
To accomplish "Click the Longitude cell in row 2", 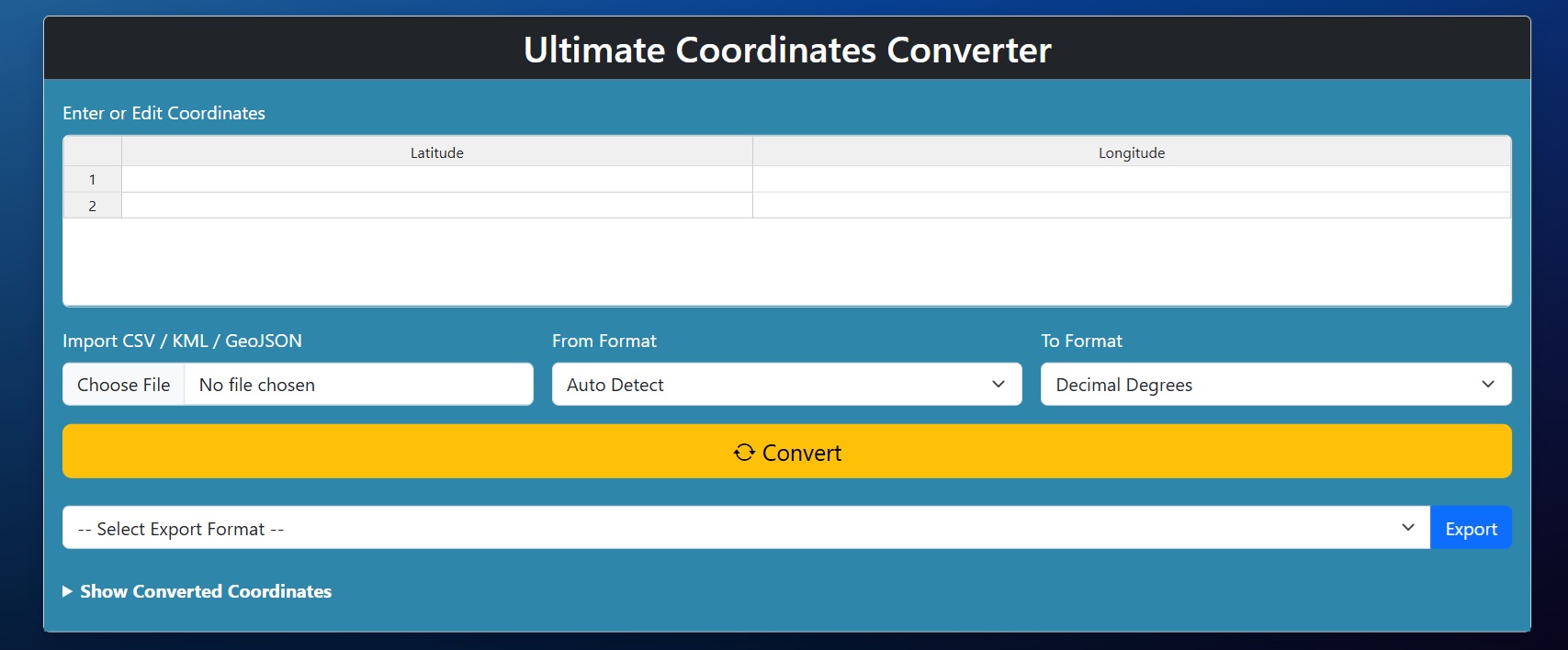I will (1132, 206).
